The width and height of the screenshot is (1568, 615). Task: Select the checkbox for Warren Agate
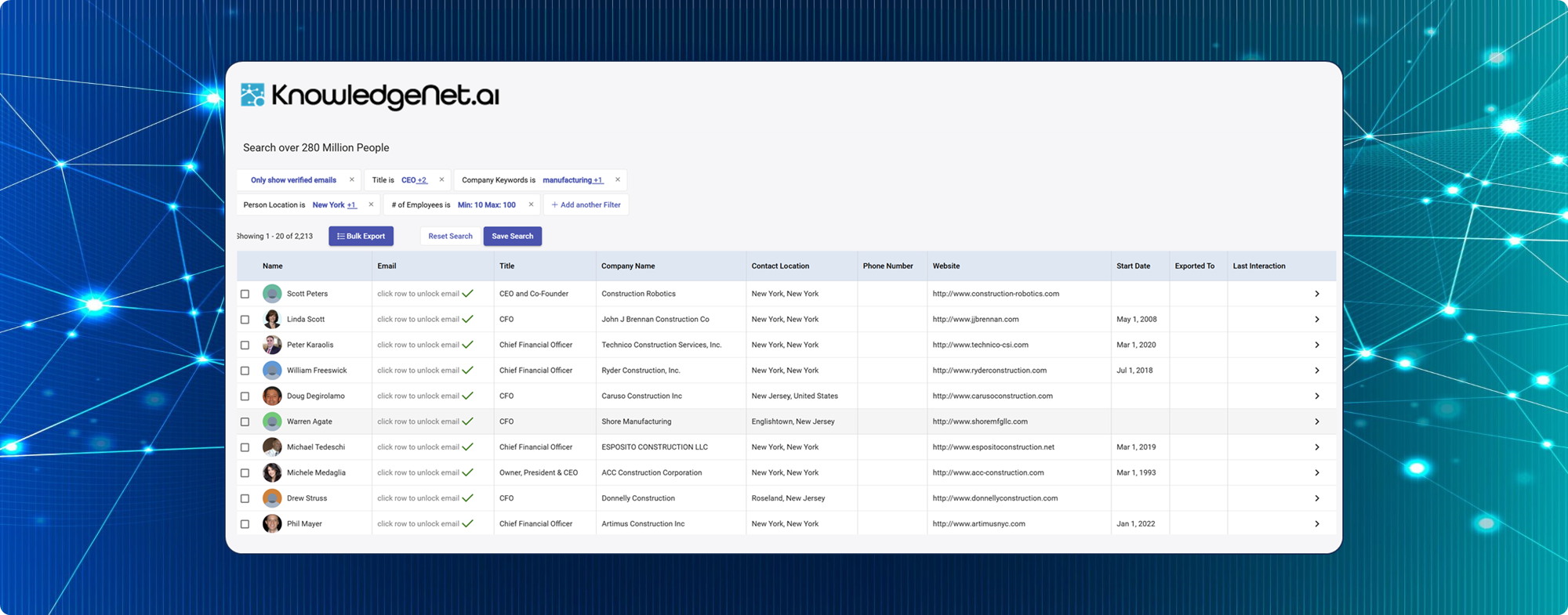[245, 421]
